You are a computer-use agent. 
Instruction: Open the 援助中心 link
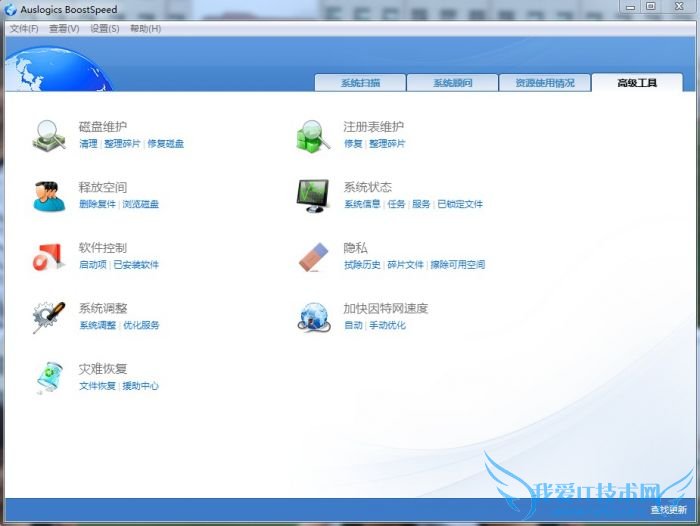pos(141,386)
